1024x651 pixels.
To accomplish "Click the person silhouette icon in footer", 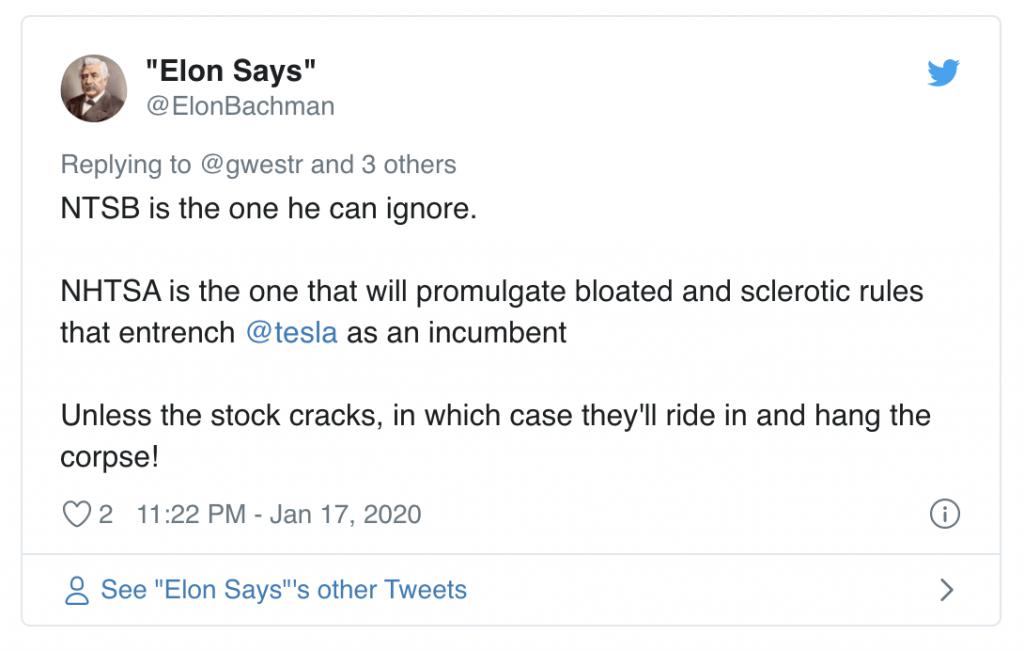I will (x=76, y=590).
